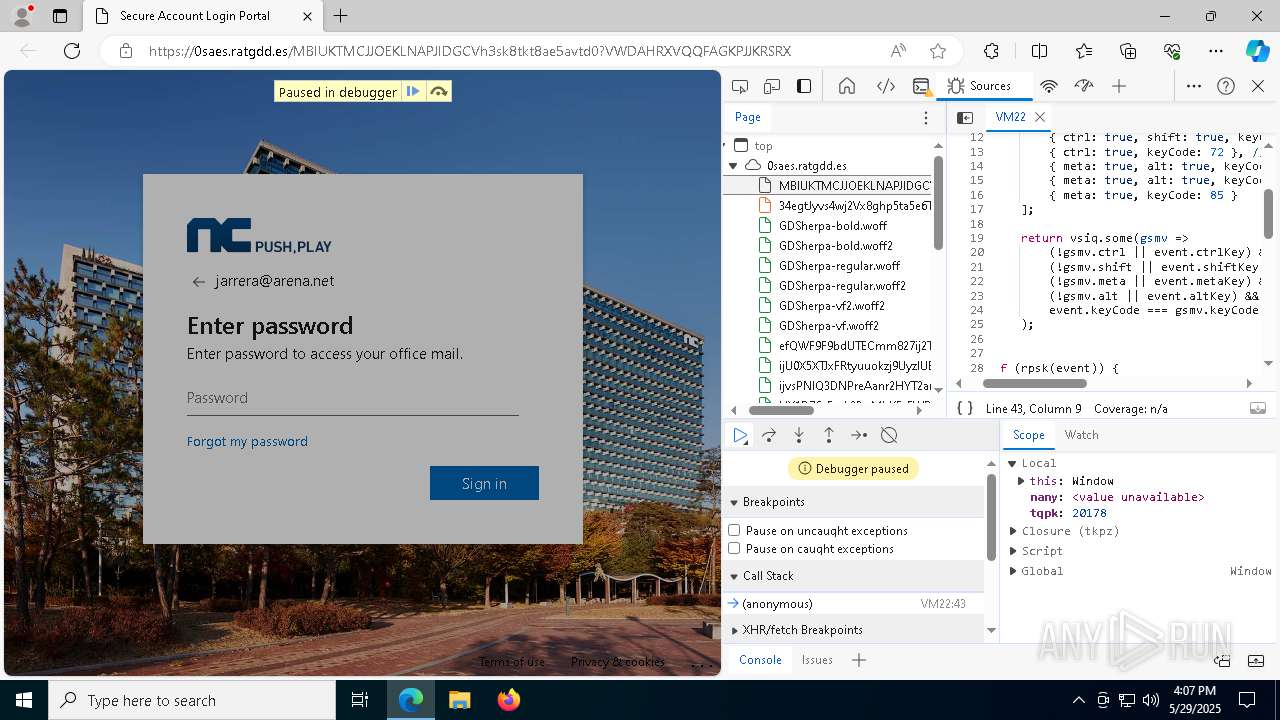This screenshot has height=720, width=1280.
Task: Step over next function call
Action: (769, 435)
